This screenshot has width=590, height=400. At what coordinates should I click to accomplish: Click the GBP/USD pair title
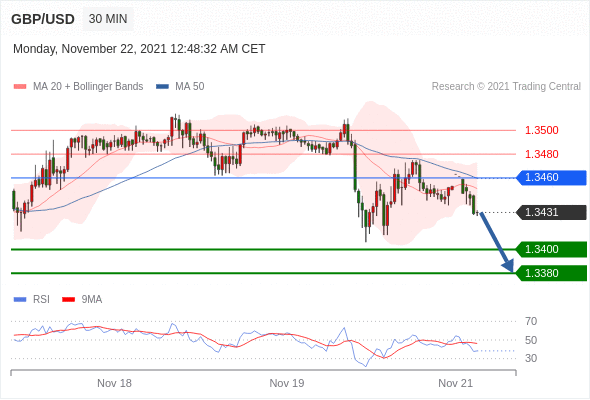click(x=43, y=19)
